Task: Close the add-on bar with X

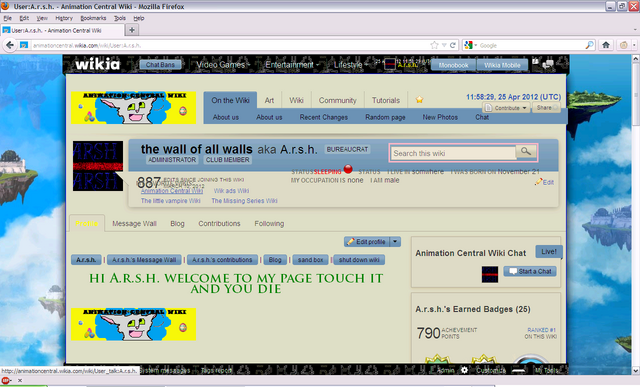Action: coord(20,380)
